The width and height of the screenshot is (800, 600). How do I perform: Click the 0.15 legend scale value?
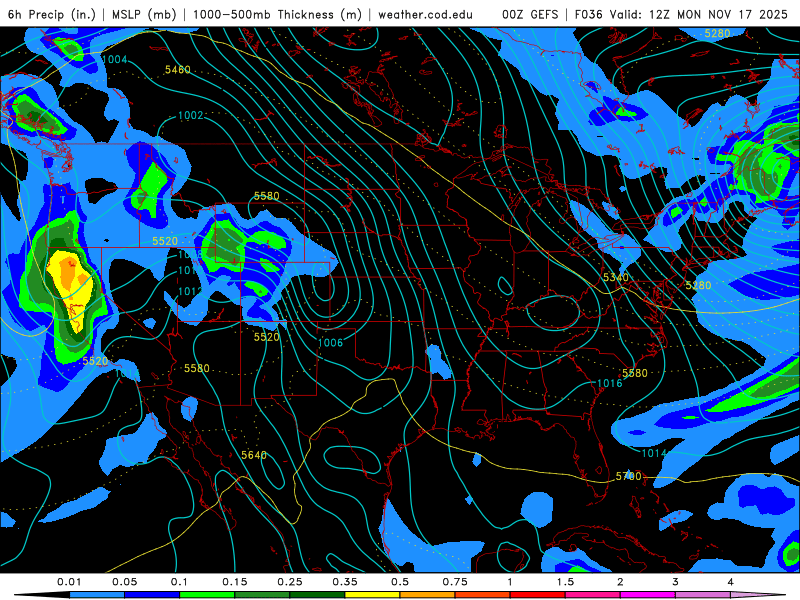[235, 582]
